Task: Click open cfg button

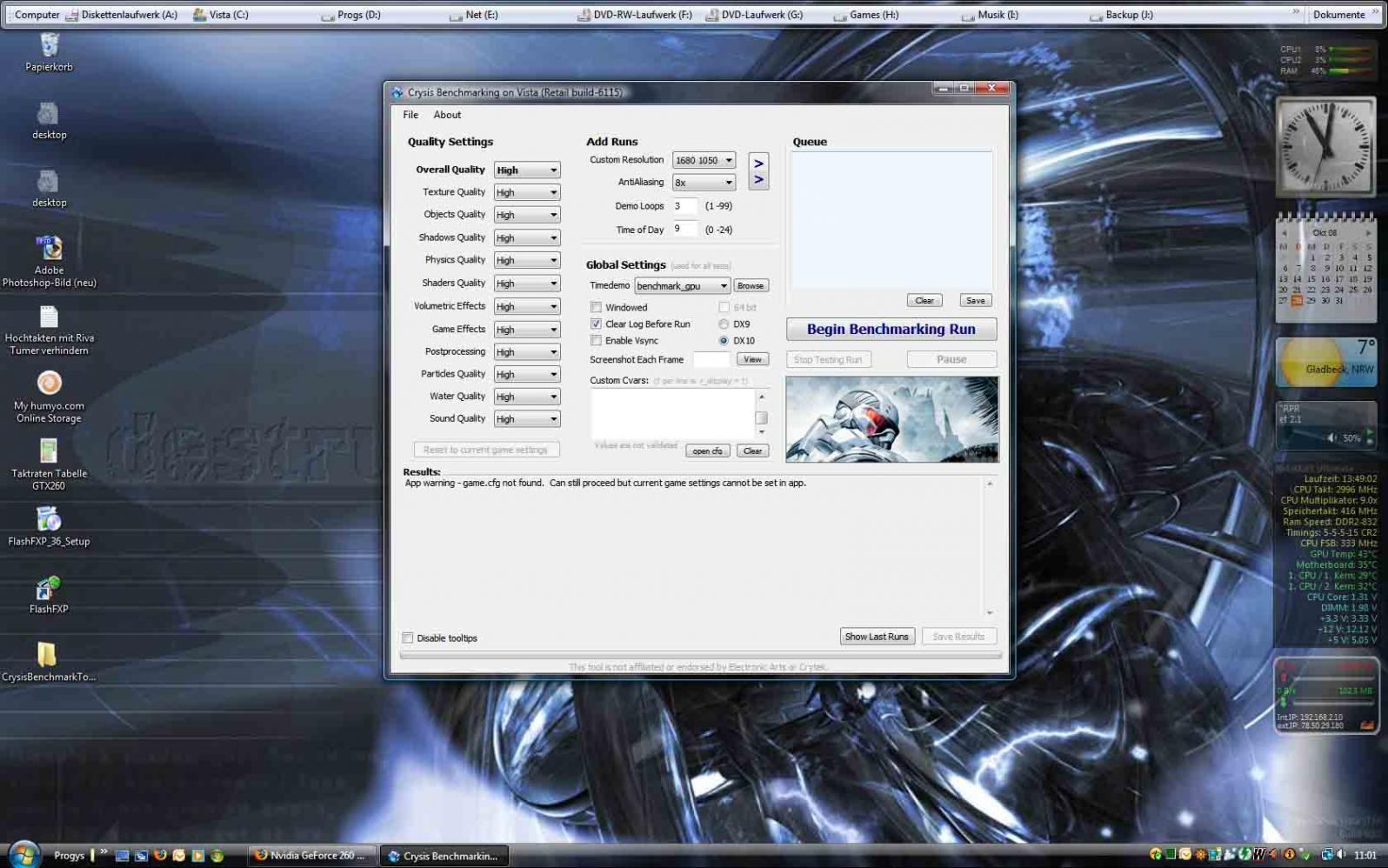Action: tap(708, 451)
